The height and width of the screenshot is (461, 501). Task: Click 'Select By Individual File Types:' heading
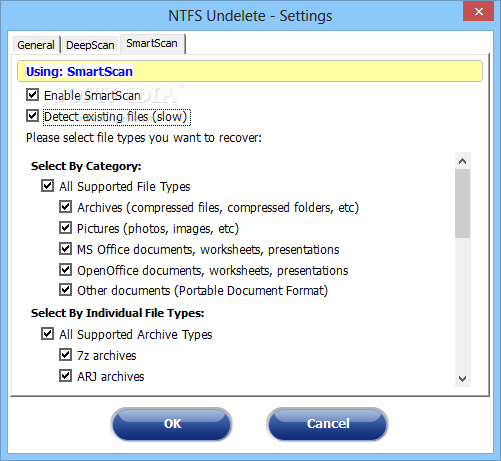coord(117,313)
